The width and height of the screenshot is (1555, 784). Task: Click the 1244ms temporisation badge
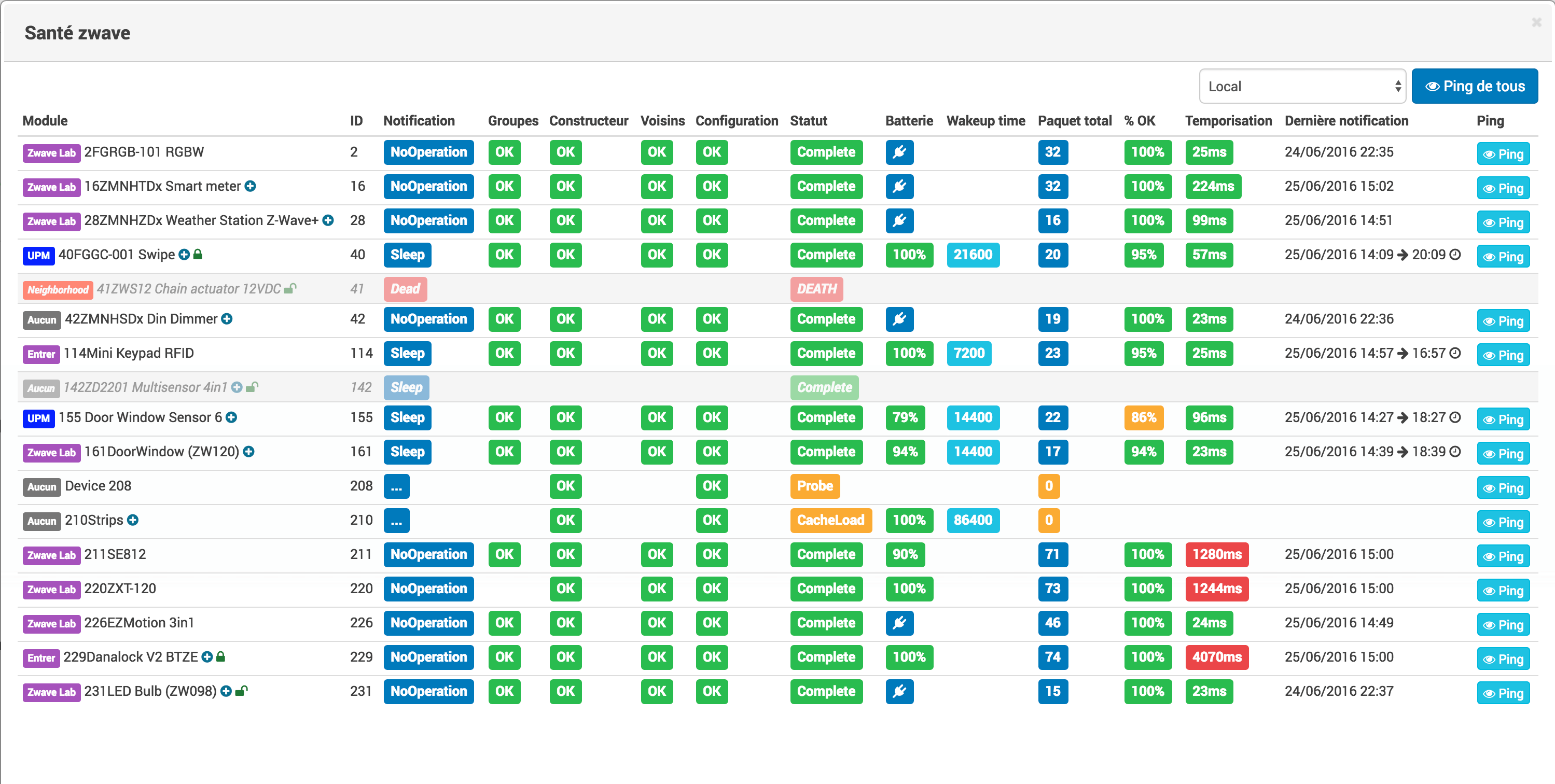(x=1216, y=589)
